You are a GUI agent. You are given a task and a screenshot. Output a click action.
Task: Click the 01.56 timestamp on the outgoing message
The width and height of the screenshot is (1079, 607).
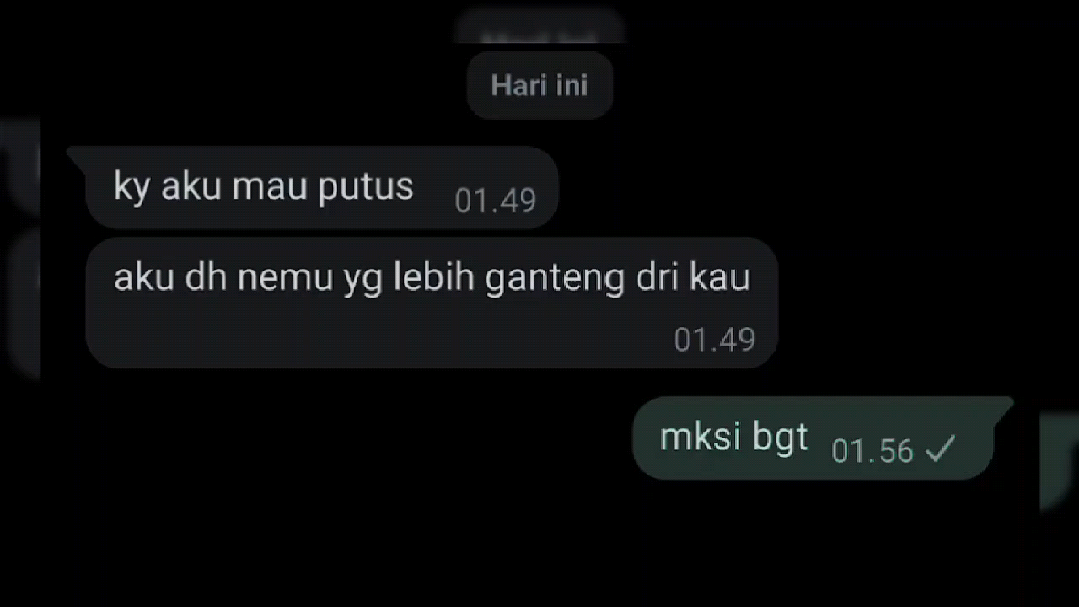click(x=872, y=451)
